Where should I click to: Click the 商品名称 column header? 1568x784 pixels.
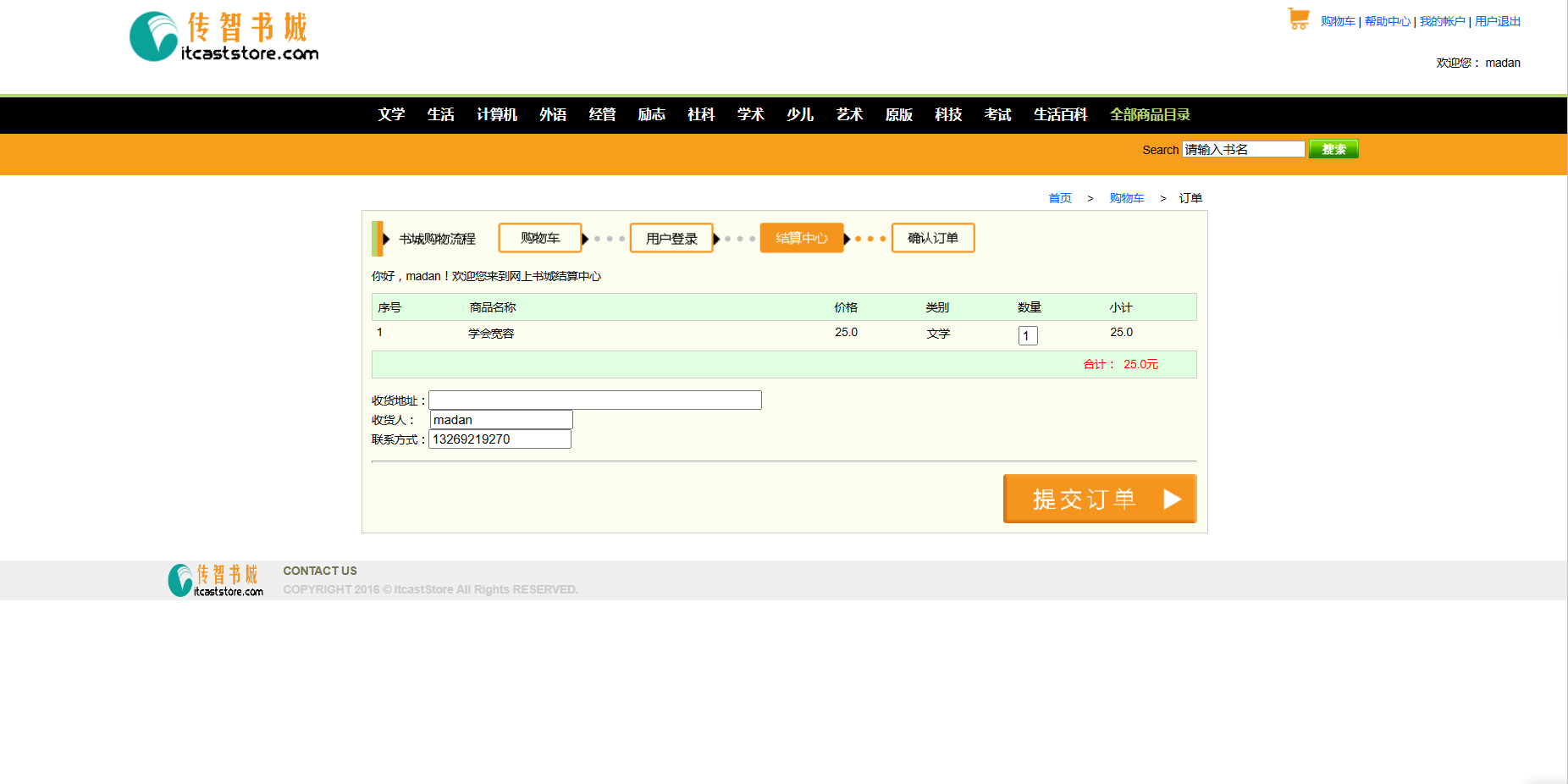pos(493,307)
